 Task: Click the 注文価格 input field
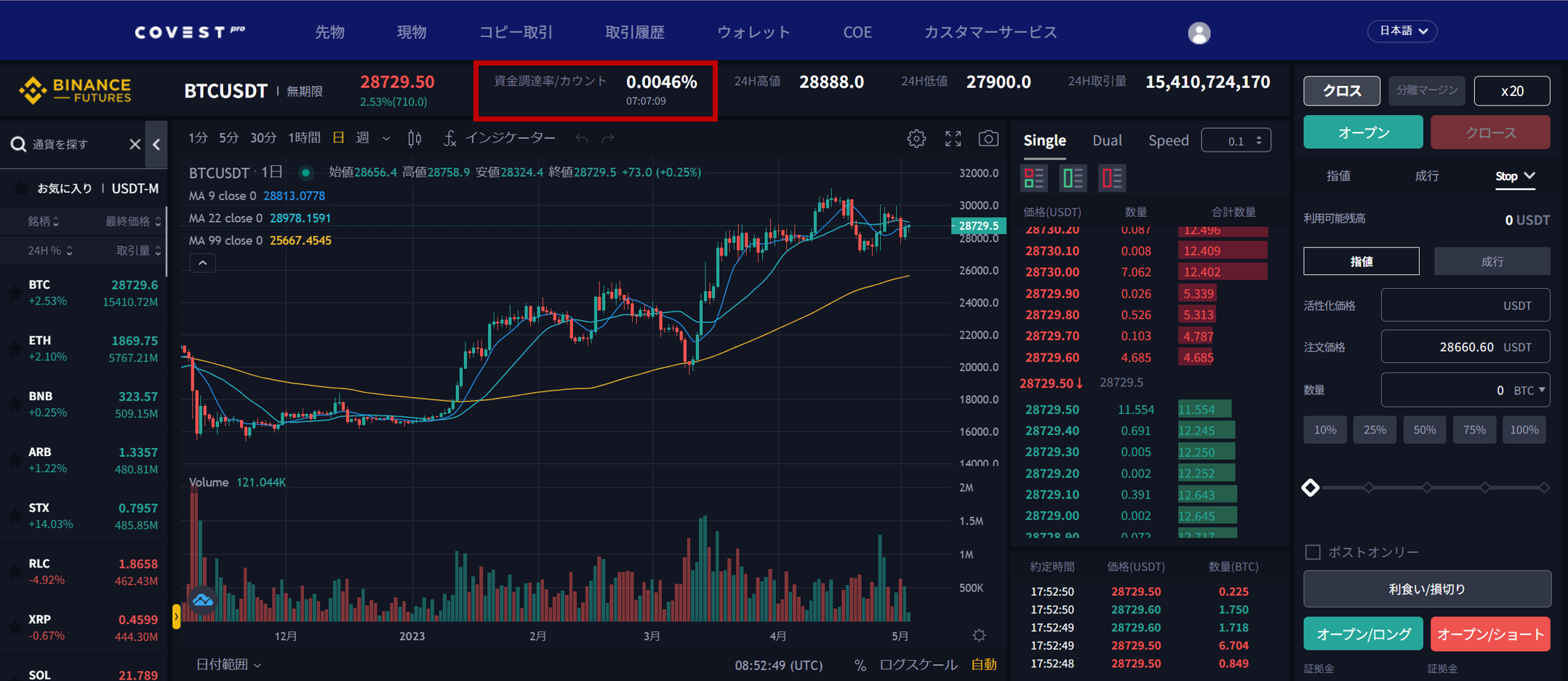tap(1465, 347)
